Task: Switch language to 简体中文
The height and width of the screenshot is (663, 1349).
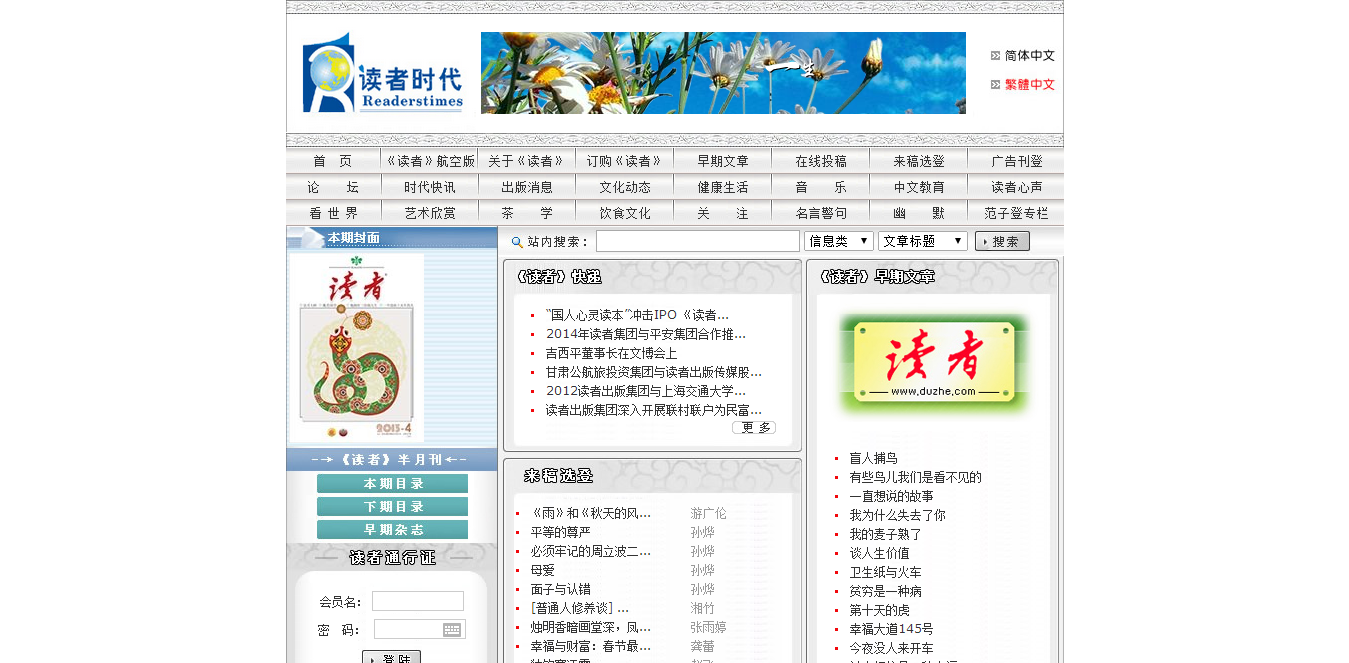Action: pyautogui.click(x=1029, y=56)
